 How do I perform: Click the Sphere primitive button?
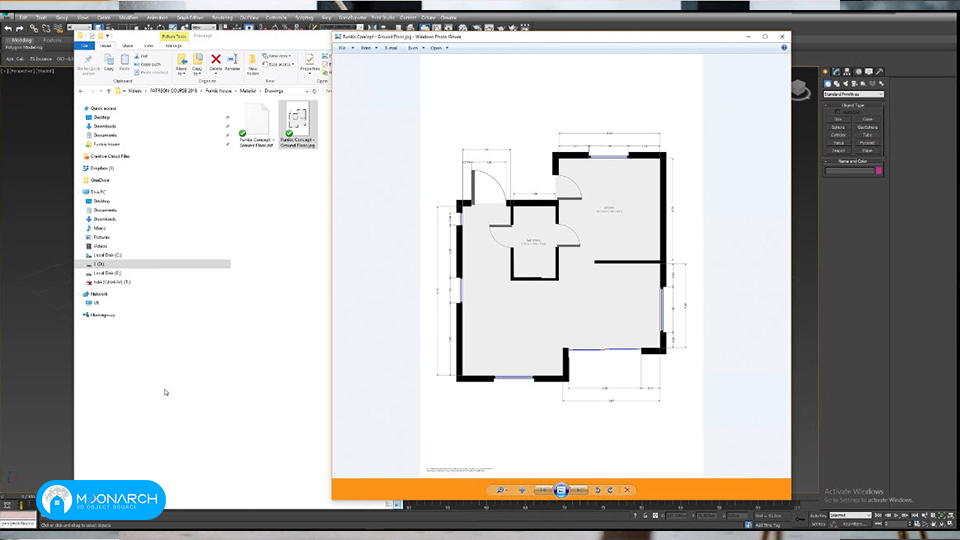(x=838, y=127)
